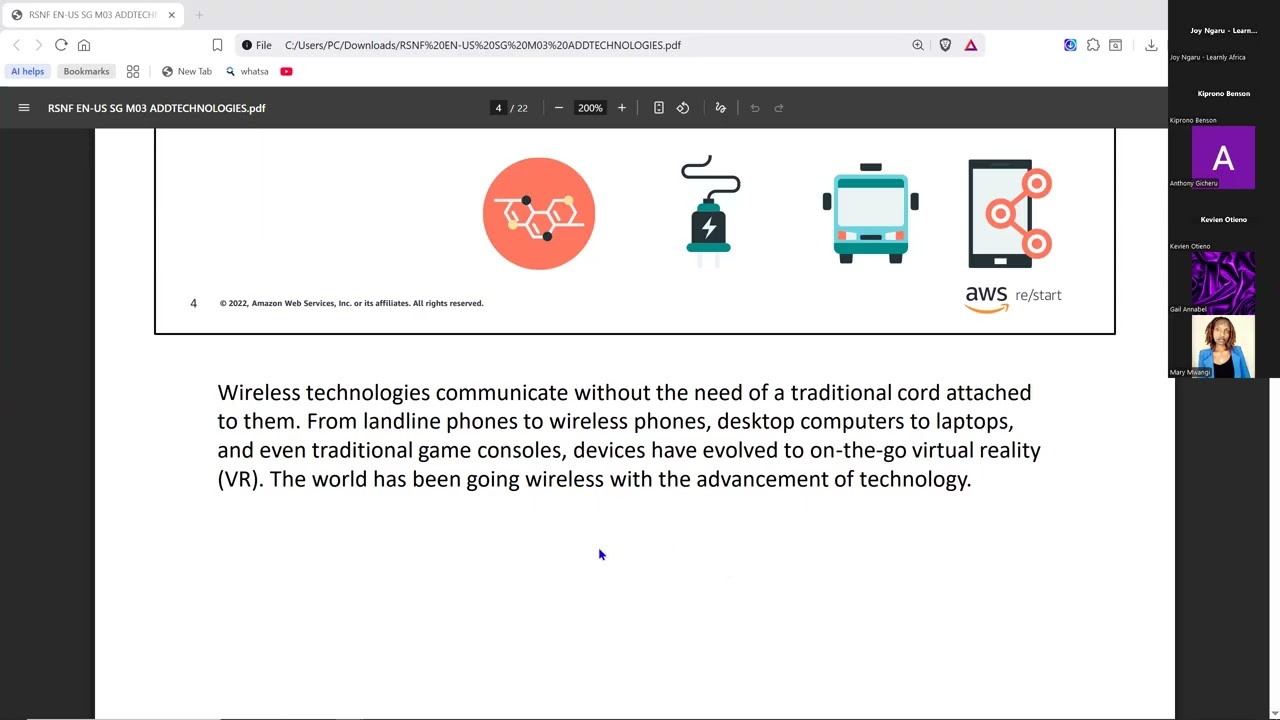Select Kiprono Benson participant tile
This screenshot has height=720, width=1280.
tap(1223, 94)
